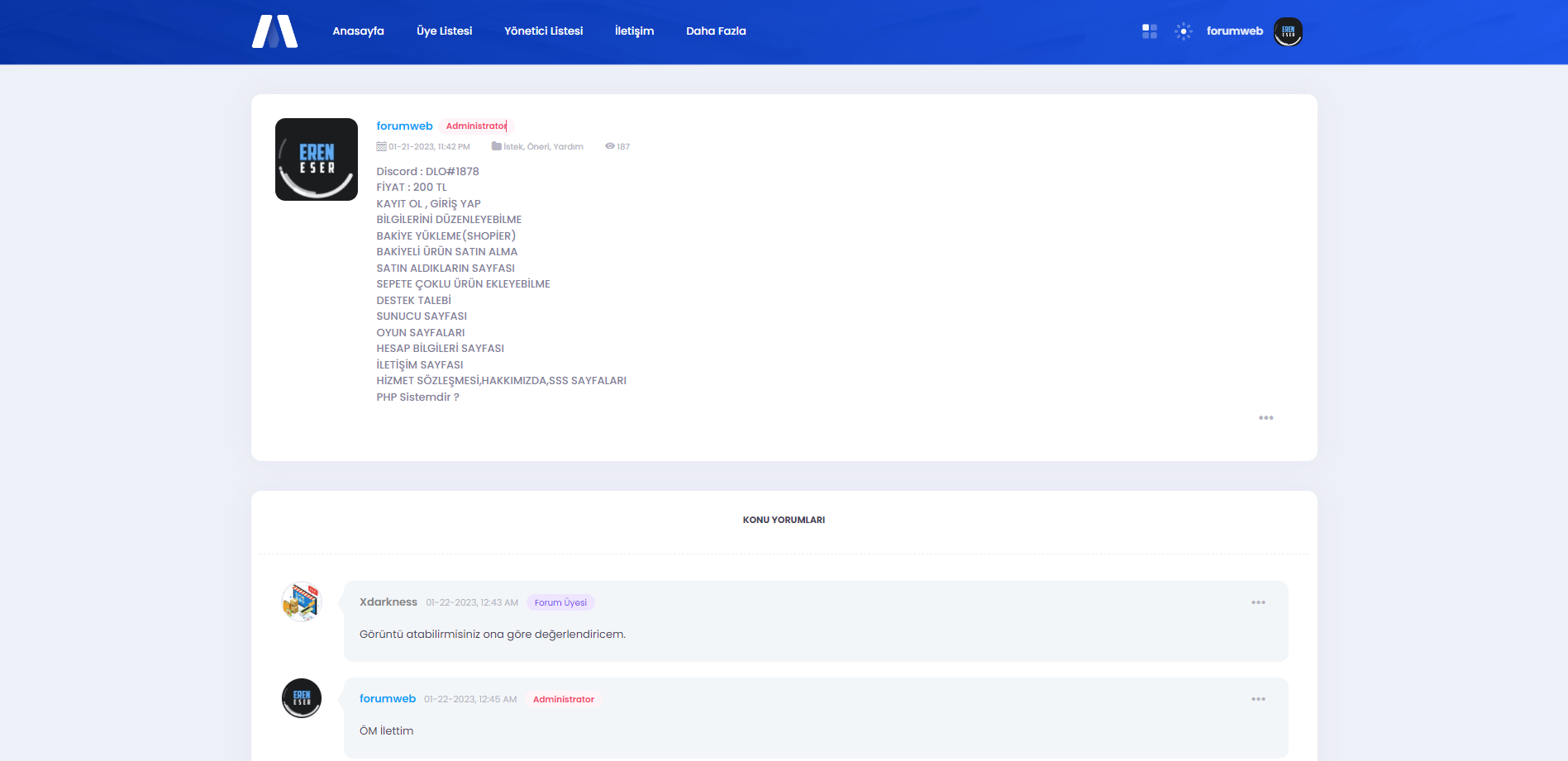1568x761 pixels.
Task: Click line HESAP BİLGİLERİ SAYFASI
Action: (440, 349)
